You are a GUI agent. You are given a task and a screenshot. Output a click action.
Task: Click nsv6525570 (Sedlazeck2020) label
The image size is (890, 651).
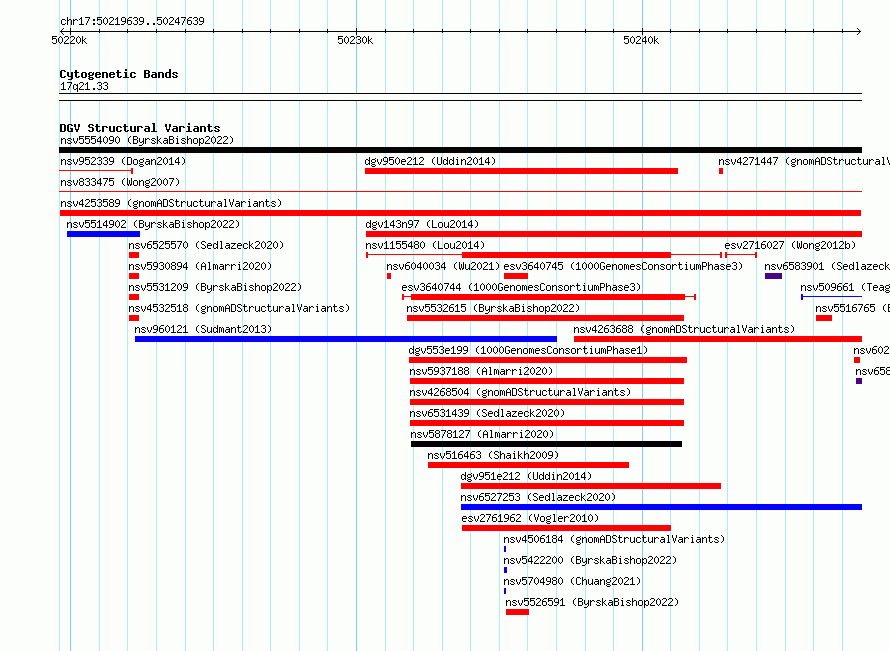206,245
